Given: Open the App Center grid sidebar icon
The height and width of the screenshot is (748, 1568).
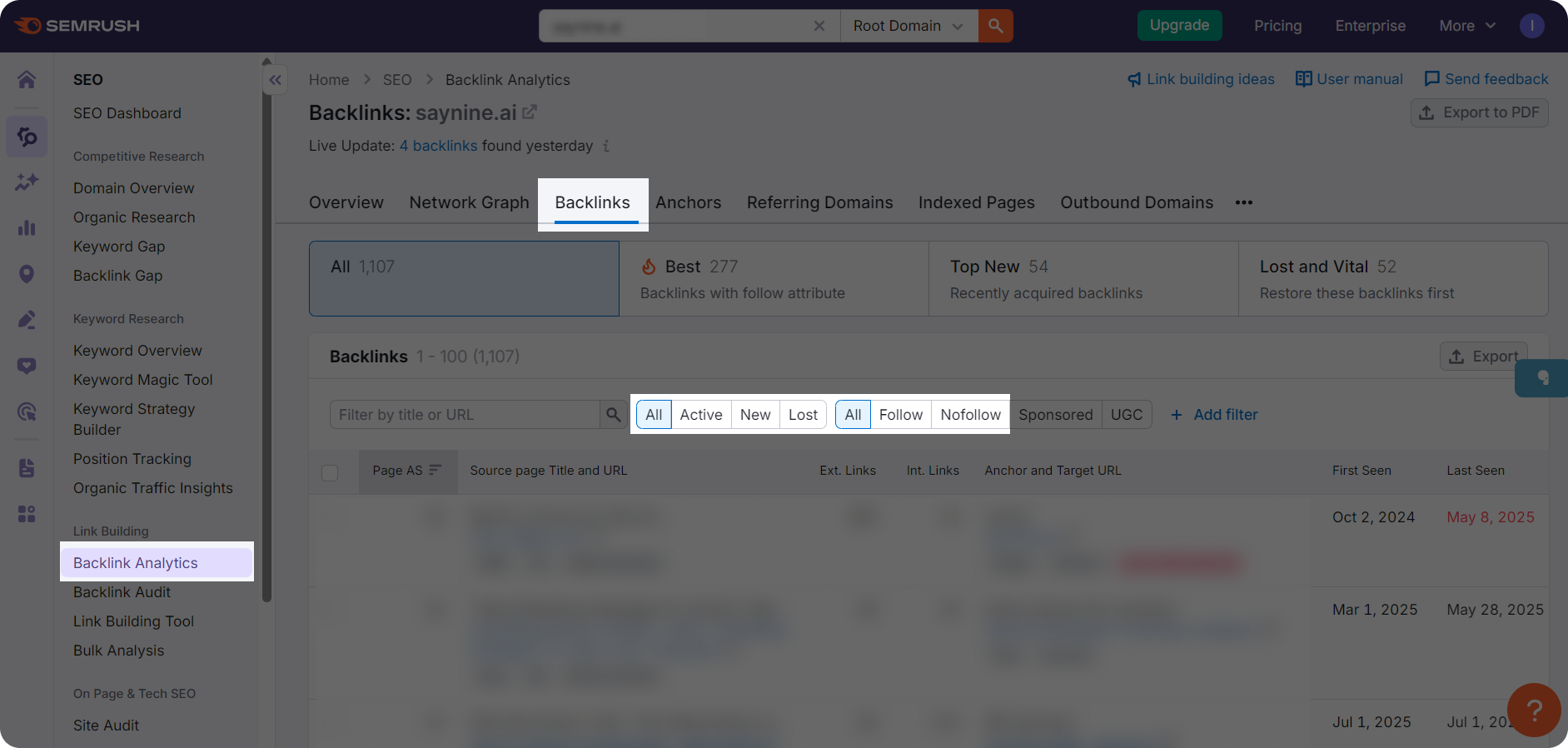Looking at the screenshot, I should pyautogui.click(x=27, y=514).
